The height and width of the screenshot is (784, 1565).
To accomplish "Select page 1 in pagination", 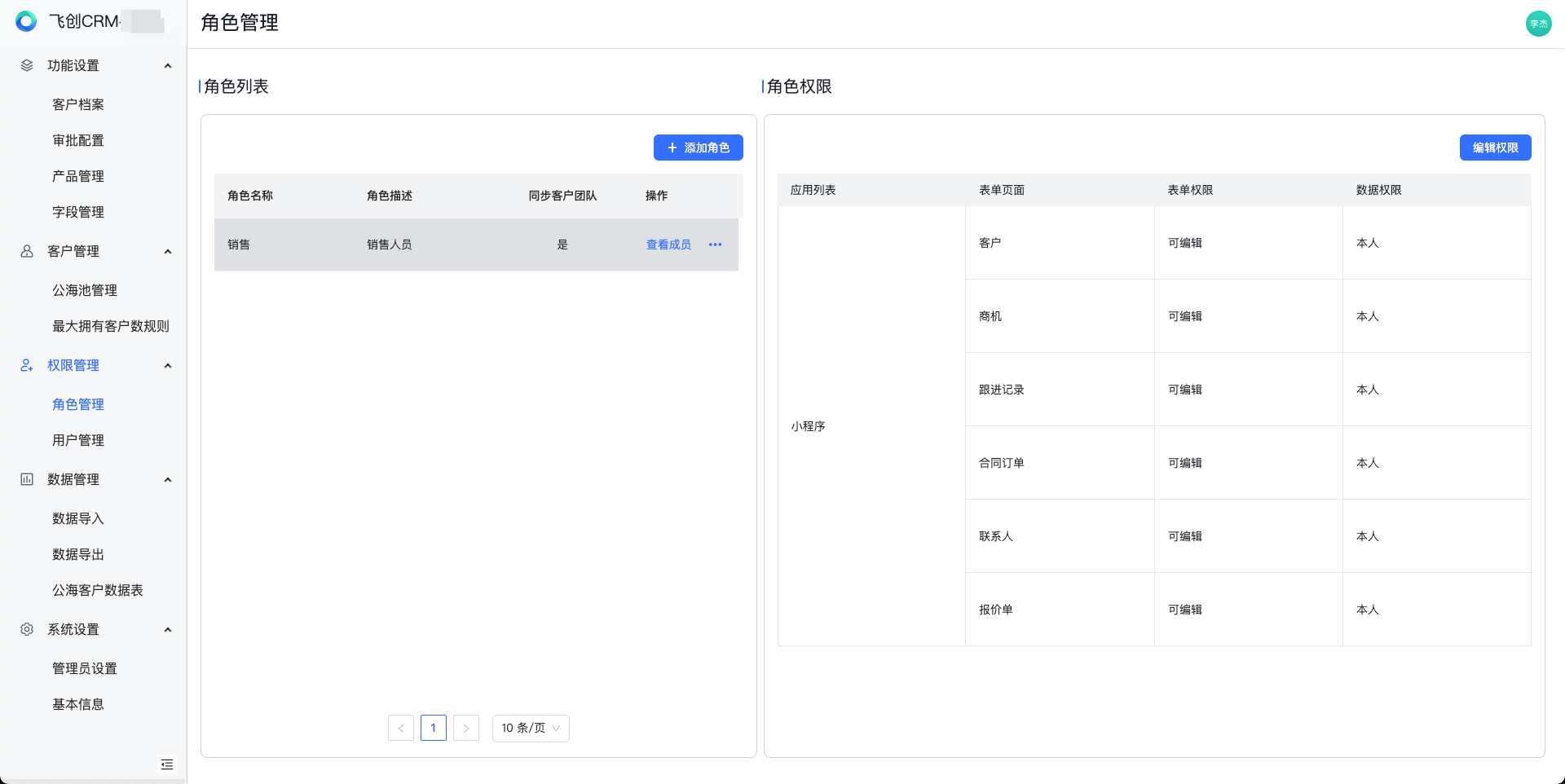I will [434, 728].
